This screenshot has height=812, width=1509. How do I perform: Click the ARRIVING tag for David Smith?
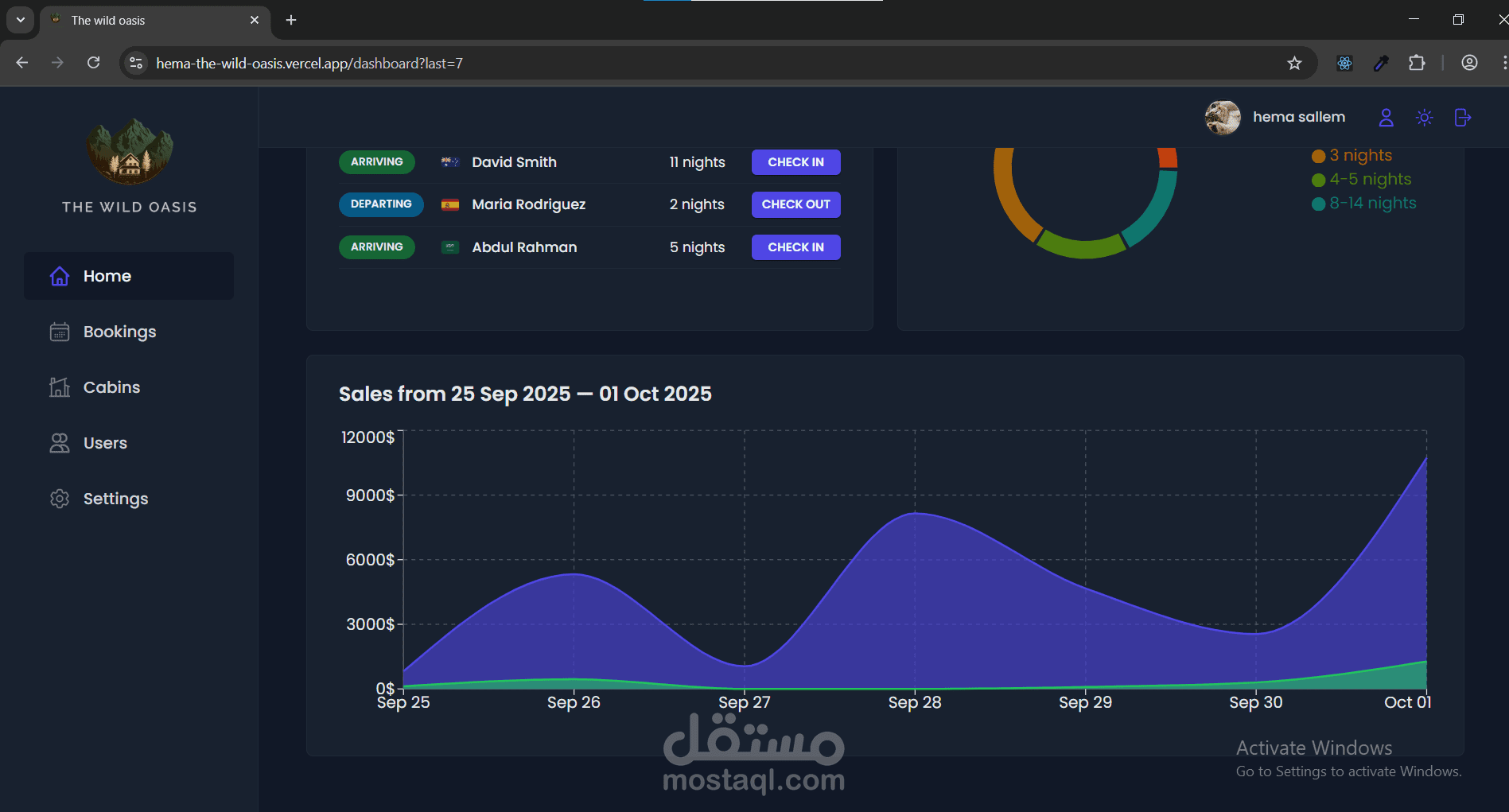click(x=377, y=162)
